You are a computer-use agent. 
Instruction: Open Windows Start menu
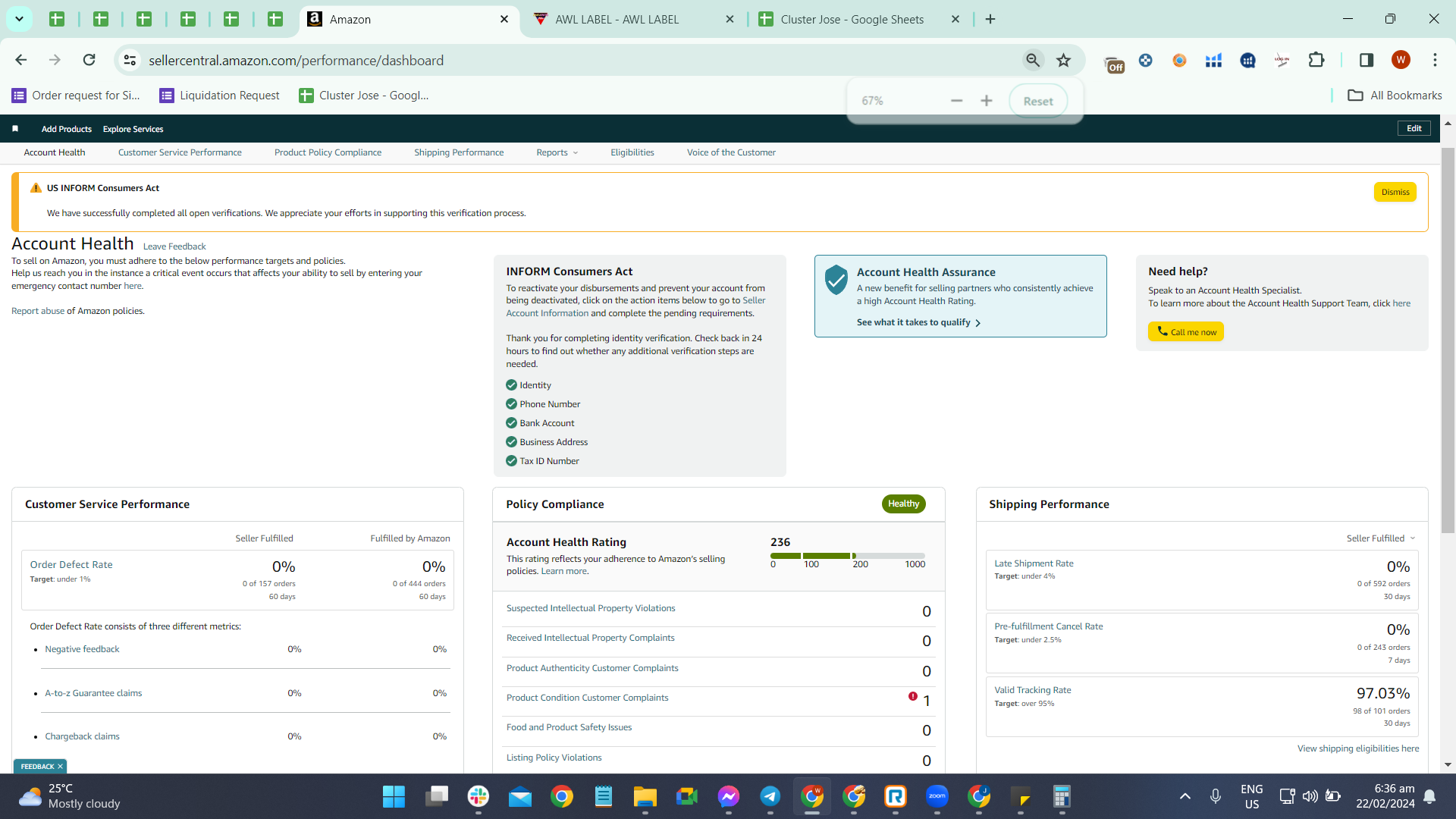(x=394, y=796)
